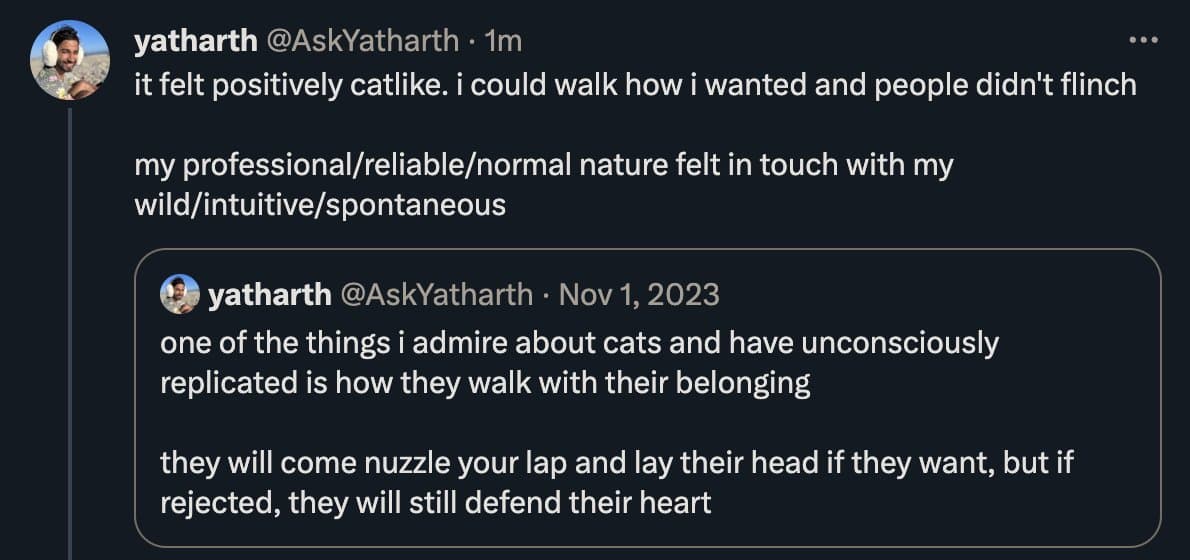Click the 'they will come nuzzle your lap' line
This screenshot has width=1190, height=560.
coord(617,463)
